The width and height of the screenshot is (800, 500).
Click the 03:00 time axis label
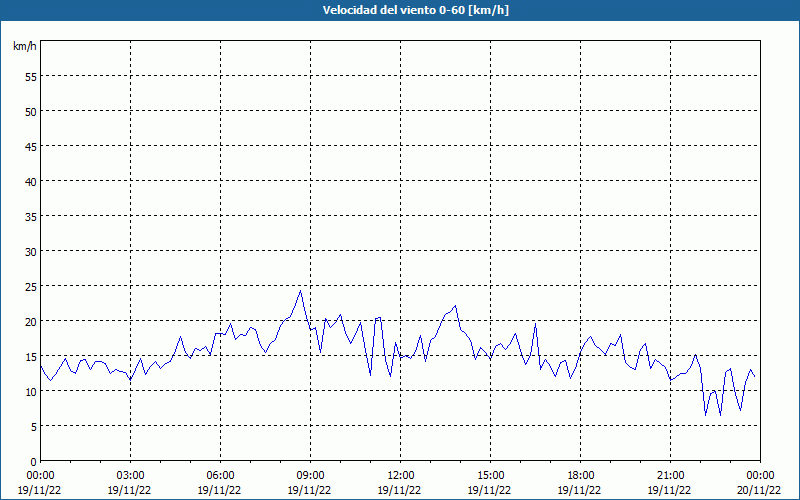point(131,476)
